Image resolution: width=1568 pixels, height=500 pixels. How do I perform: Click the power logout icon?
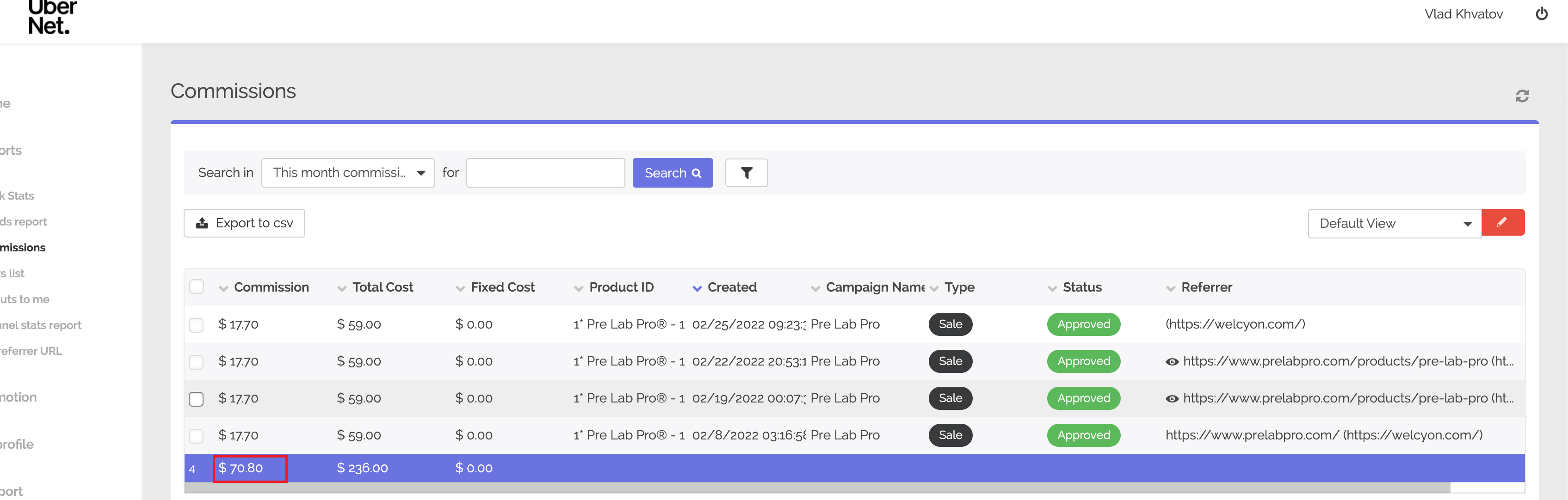pos(1541,13)
